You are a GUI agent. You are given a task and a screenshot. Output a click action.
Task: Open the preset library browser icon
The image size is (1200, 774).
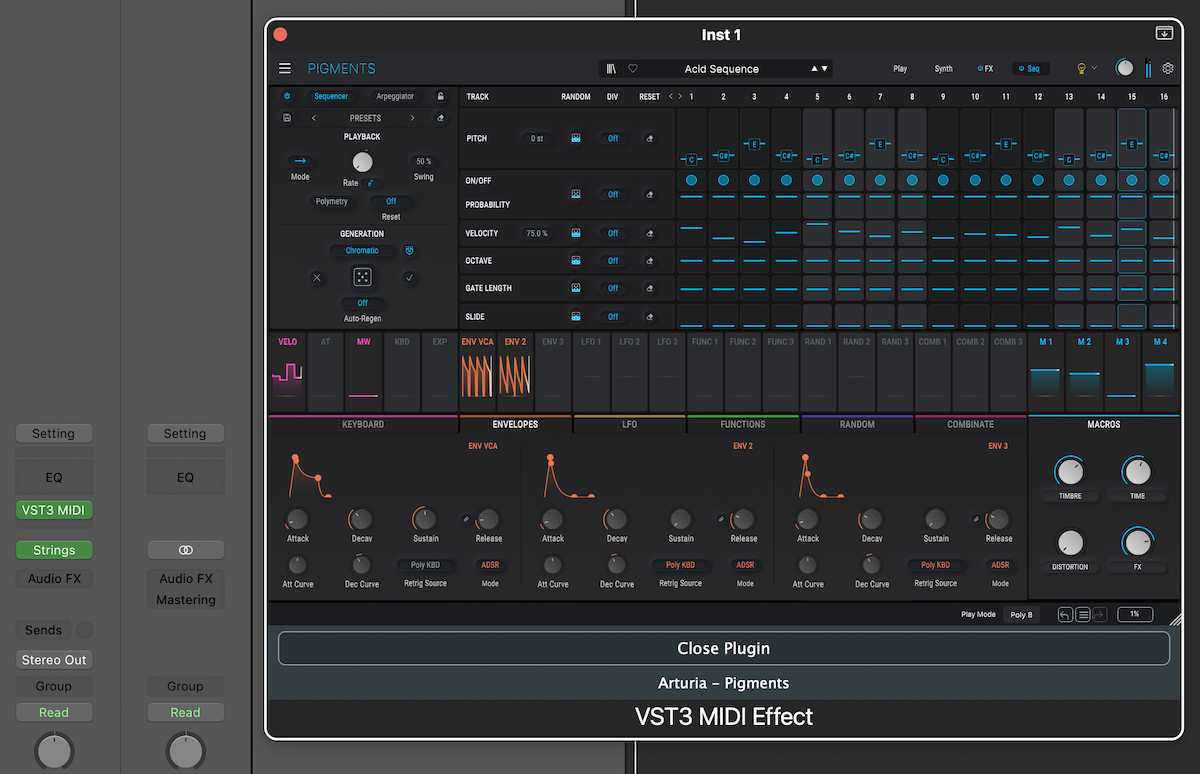pyautogui.click(x=611, y=69)
